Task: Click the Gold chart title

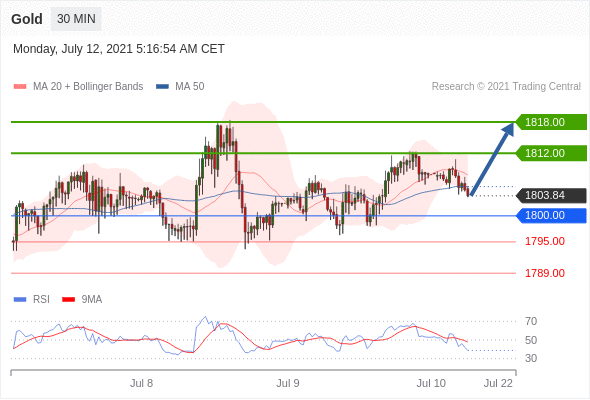Action: [x=27, y=19]
